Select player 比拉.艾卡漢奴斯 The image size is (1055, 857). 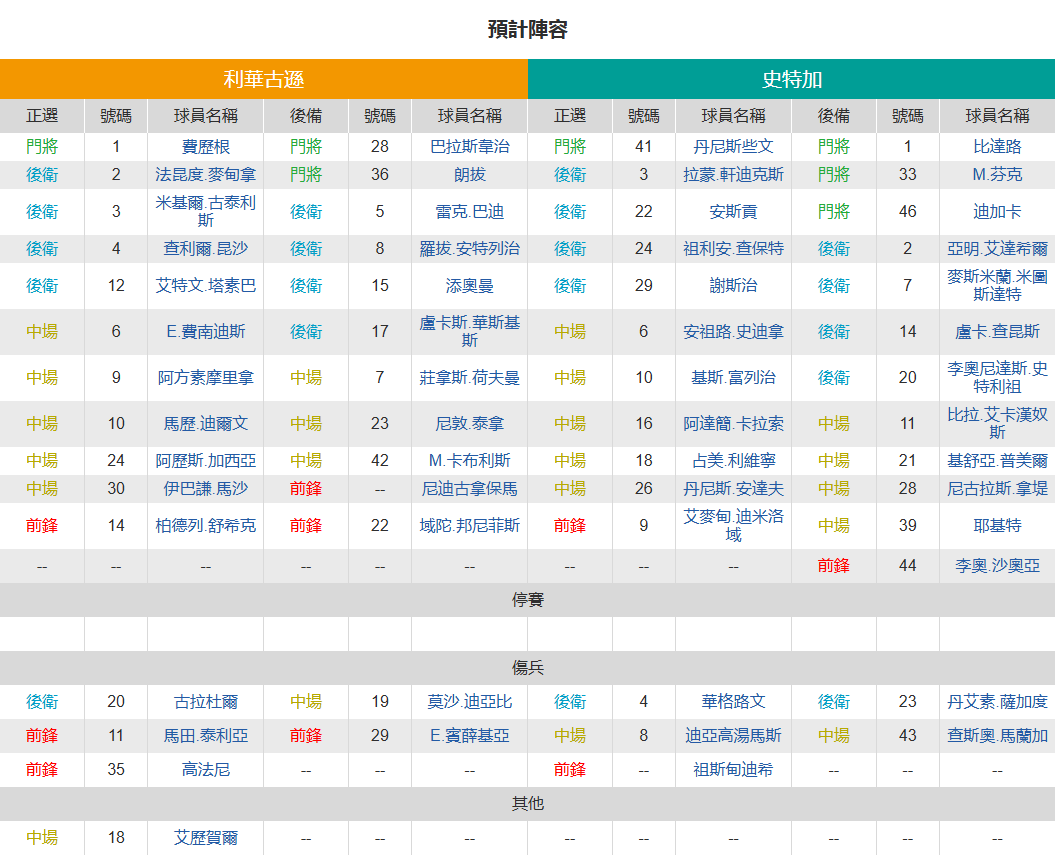pyautogui.click(x=997, y=424)
